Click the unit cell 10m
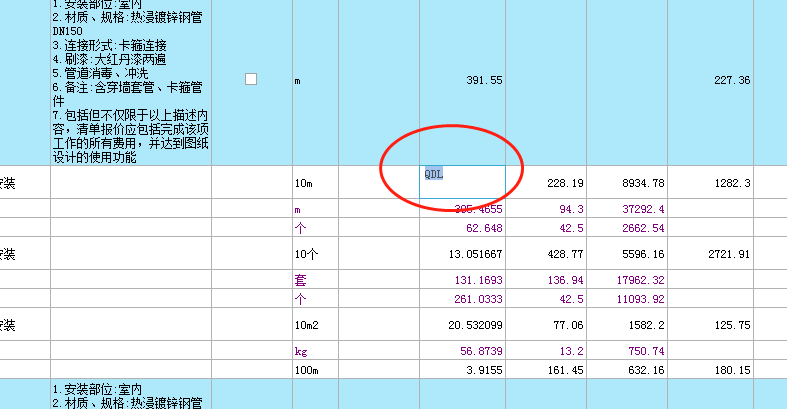The height and width of the screenshot is (409, 787). (304, 183)
